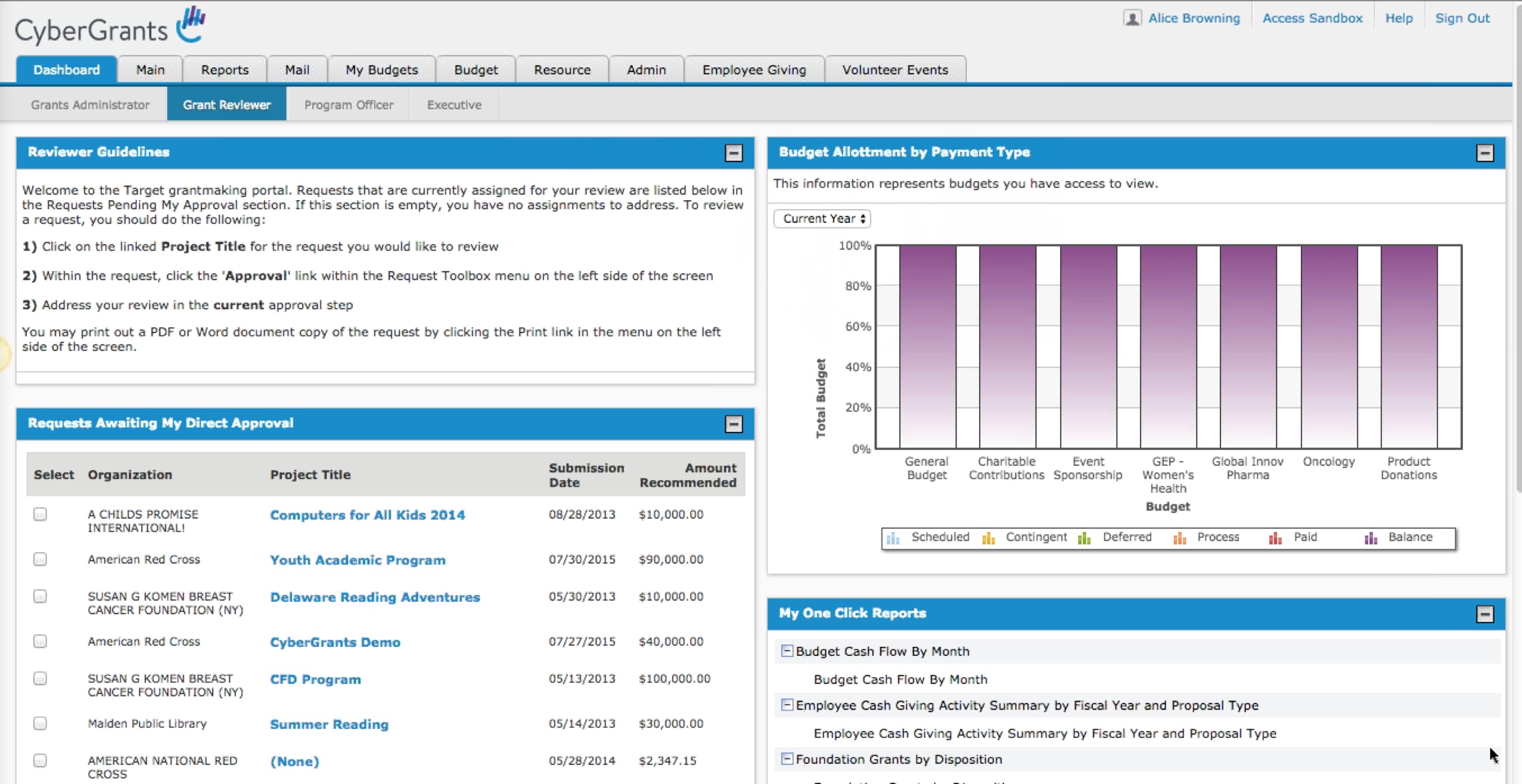Collapse the Budget Cash Flow By Month group

(787, 651)
